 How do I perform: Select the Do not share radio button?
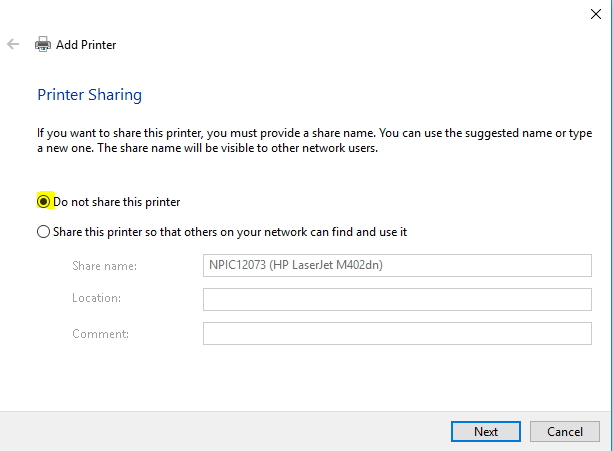[43, 202]
